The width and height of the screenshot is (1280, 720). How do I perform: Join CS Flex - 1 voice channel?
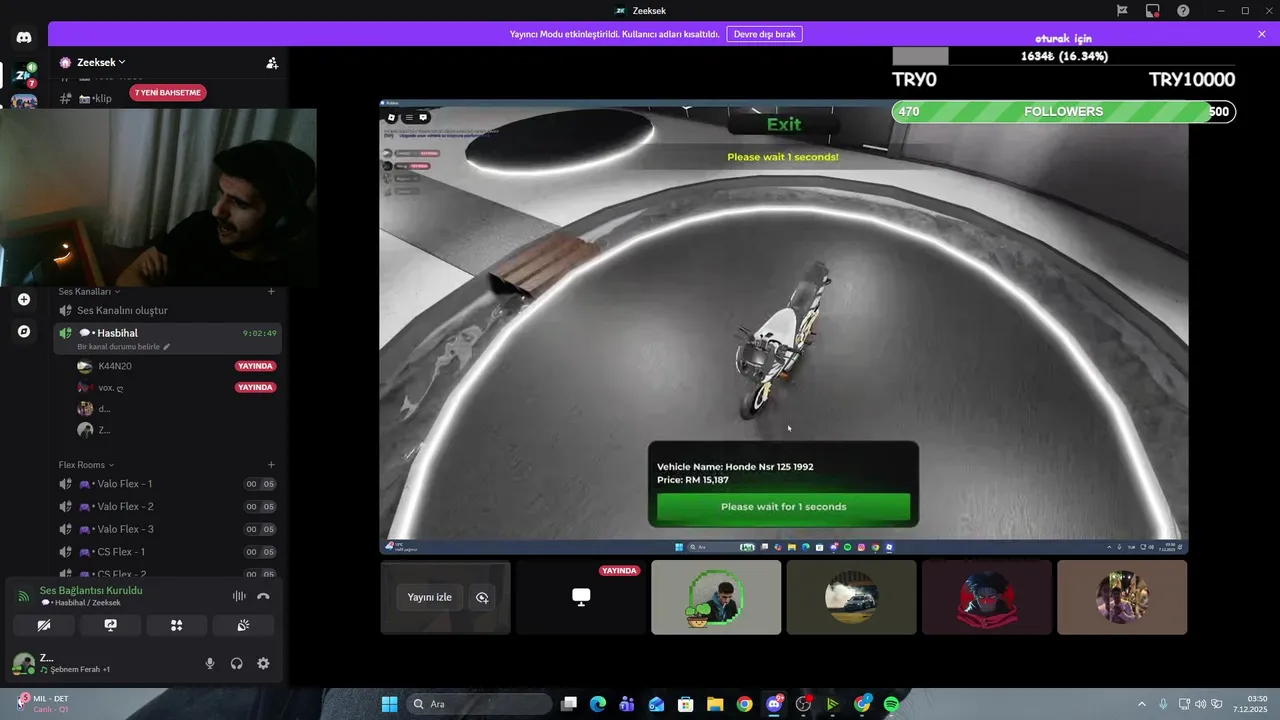167,552
